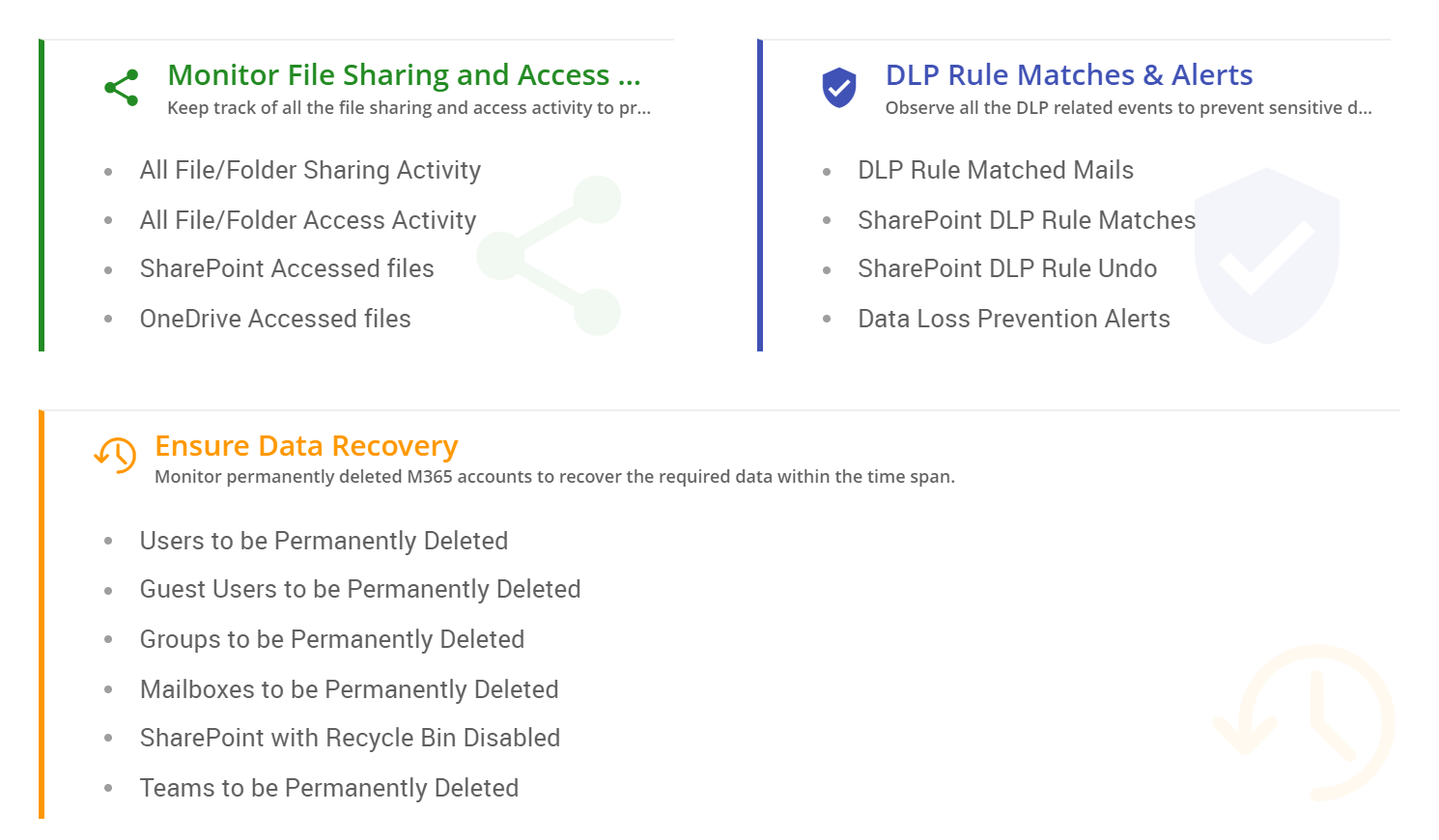1439x840 pixels.
Task: Open SharePoint Accessed files report
Action: pyautogui.click(x=287, y=269)
